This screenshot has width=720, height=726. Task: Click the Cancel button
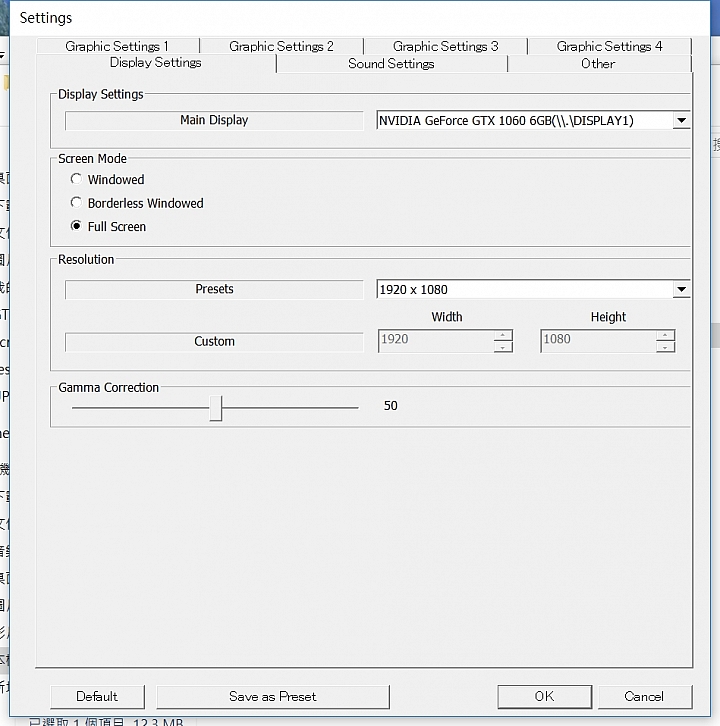(645, 696)
